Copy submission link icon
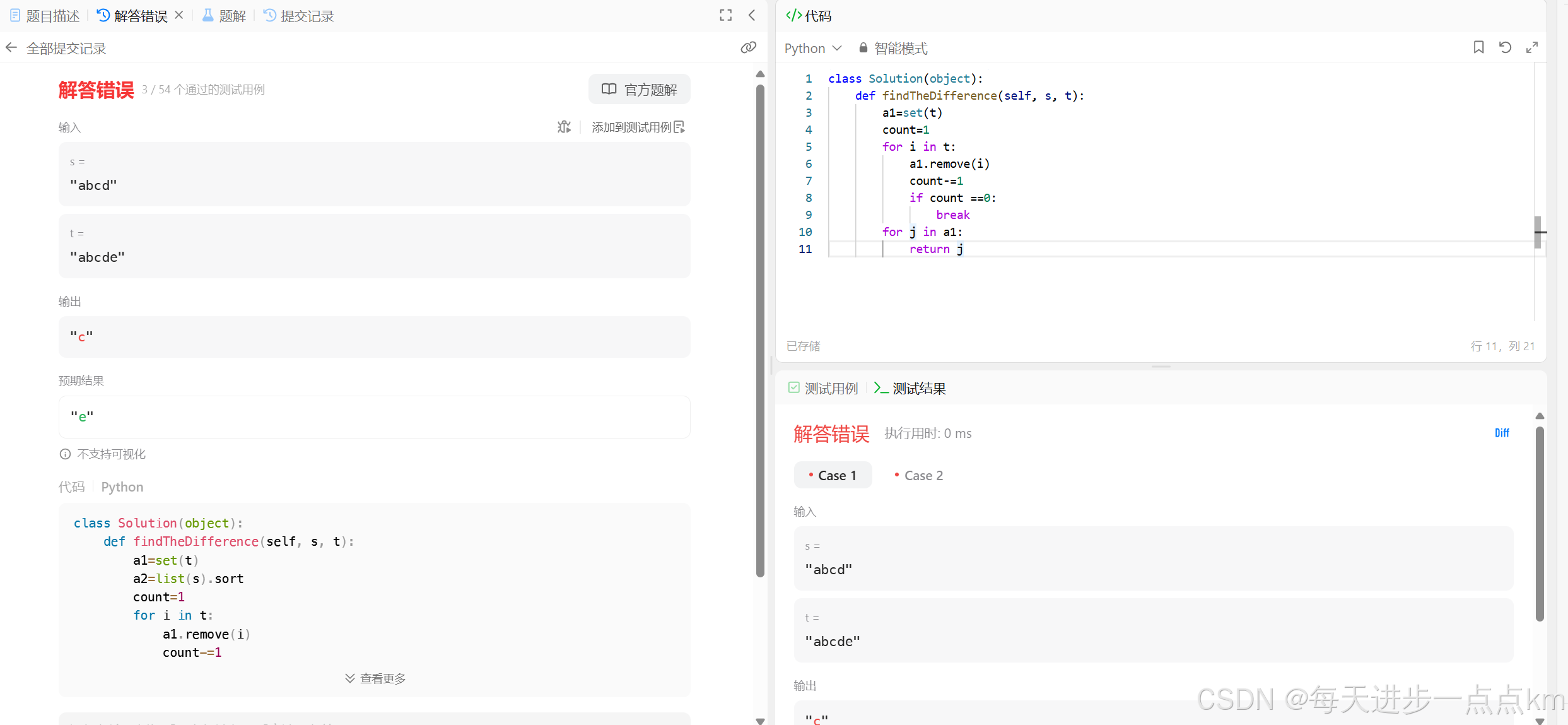The width and height of the screenshot is (1568, 725). [748, 48]
